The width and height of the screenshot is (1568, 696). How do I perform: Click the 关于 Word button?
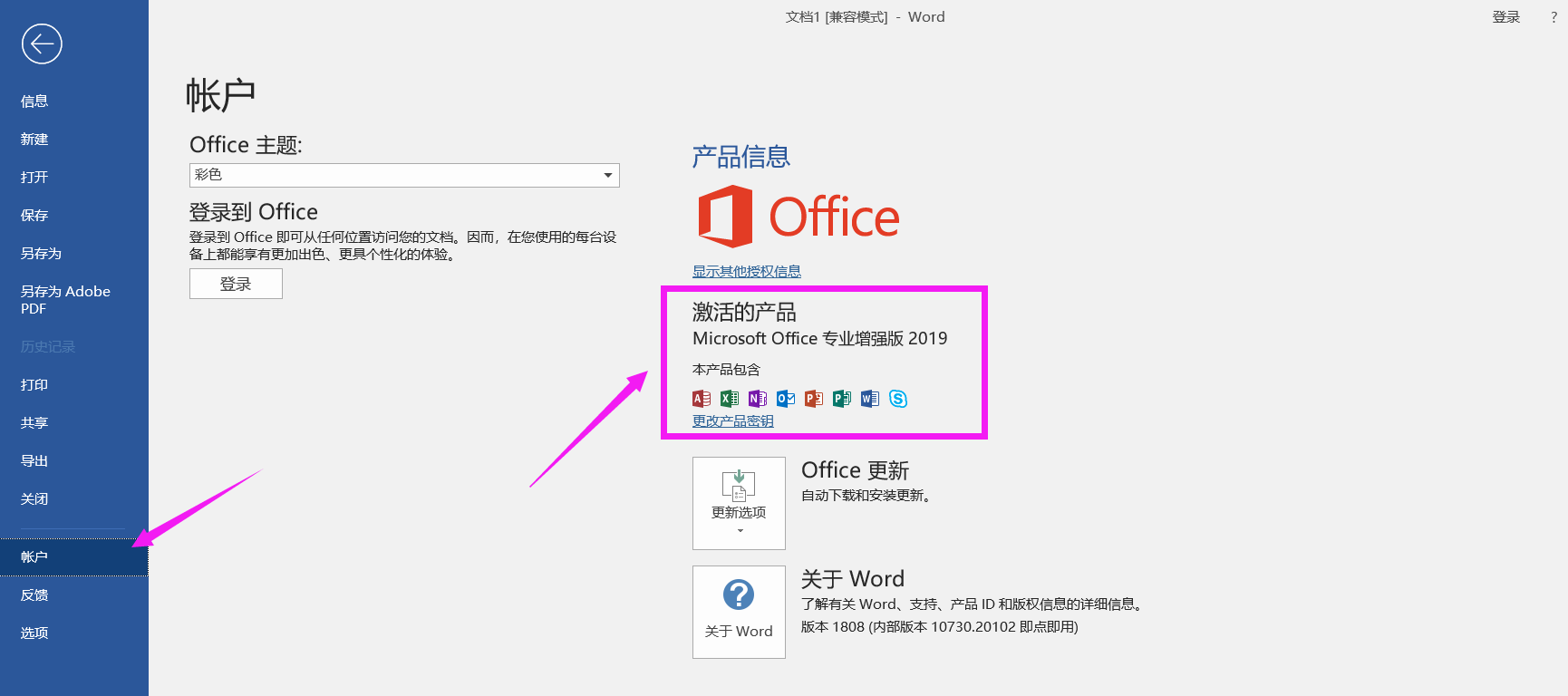(739, 612)
